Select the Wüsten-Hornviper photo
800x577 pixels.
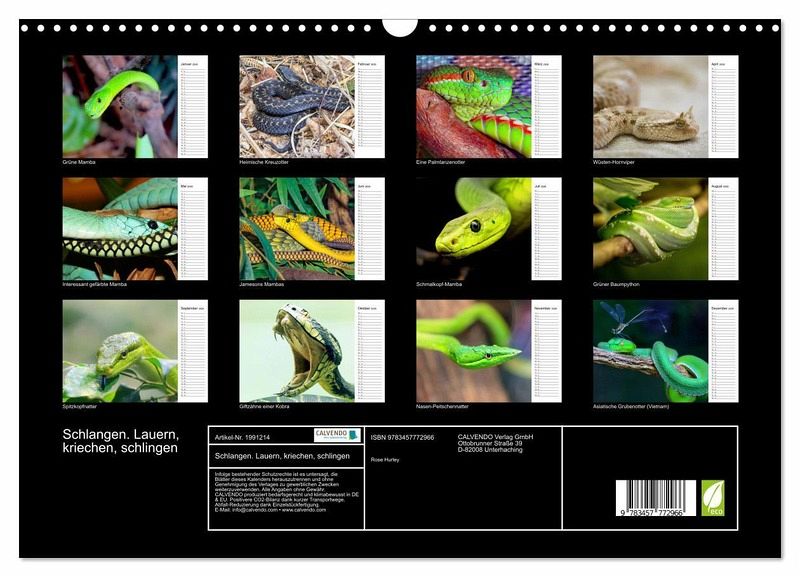tap(650, 106)
